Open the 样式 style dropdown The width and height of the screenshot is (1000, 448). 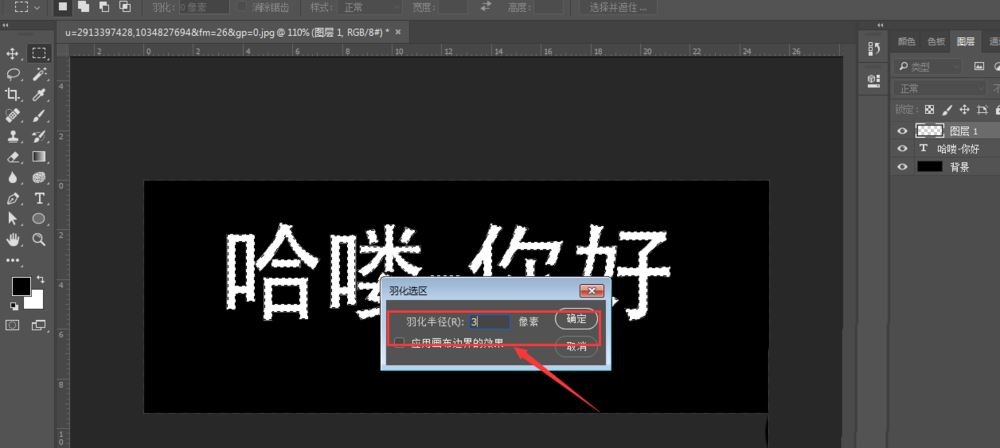371,8
